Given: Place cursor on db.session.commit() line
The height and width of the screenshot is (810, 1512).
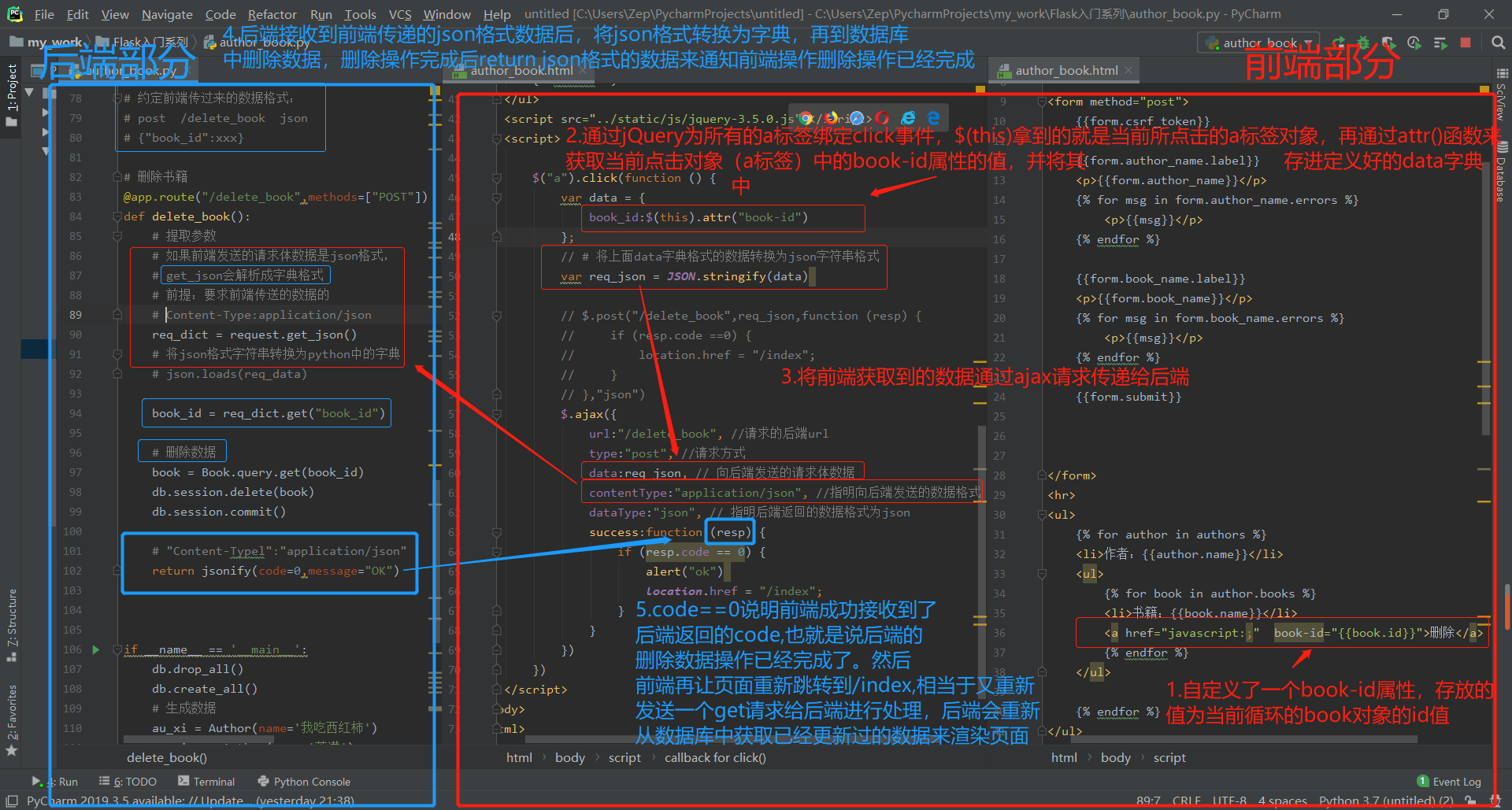Looking at the screenshot, I should click(219, 512).
